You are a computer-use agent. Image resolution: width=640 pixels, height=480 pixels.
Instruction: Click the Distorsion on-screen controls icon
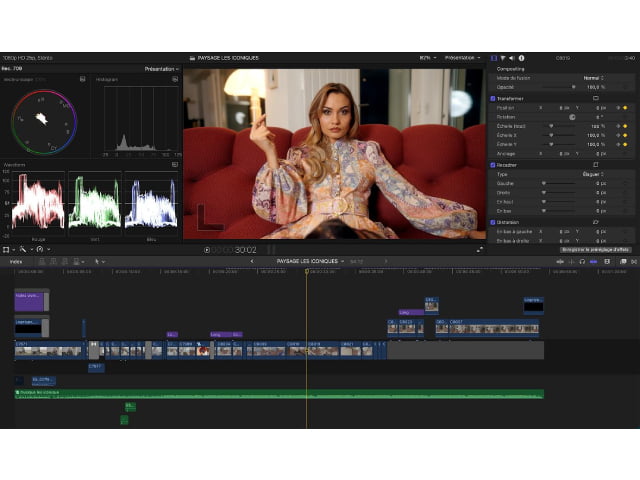point(596,222)
